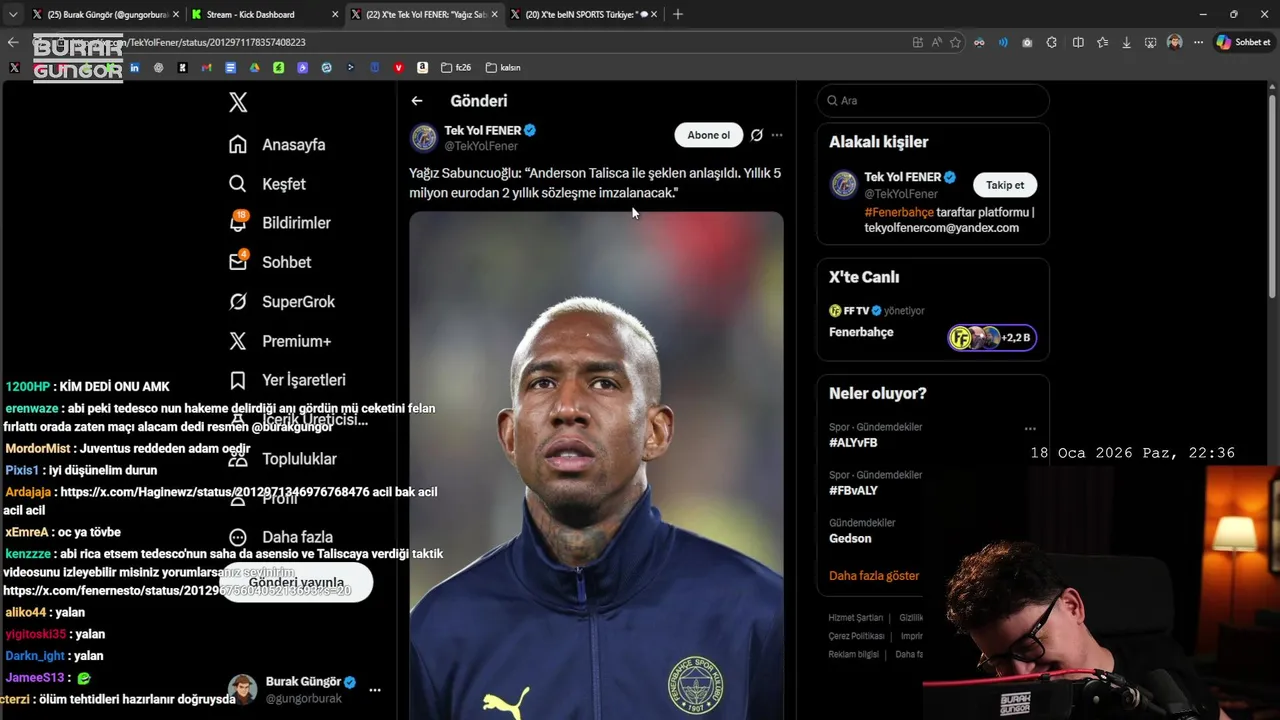Screen dimensions: 1280x720
Task: Open Premium+ X icon
Action: [238, 341]
